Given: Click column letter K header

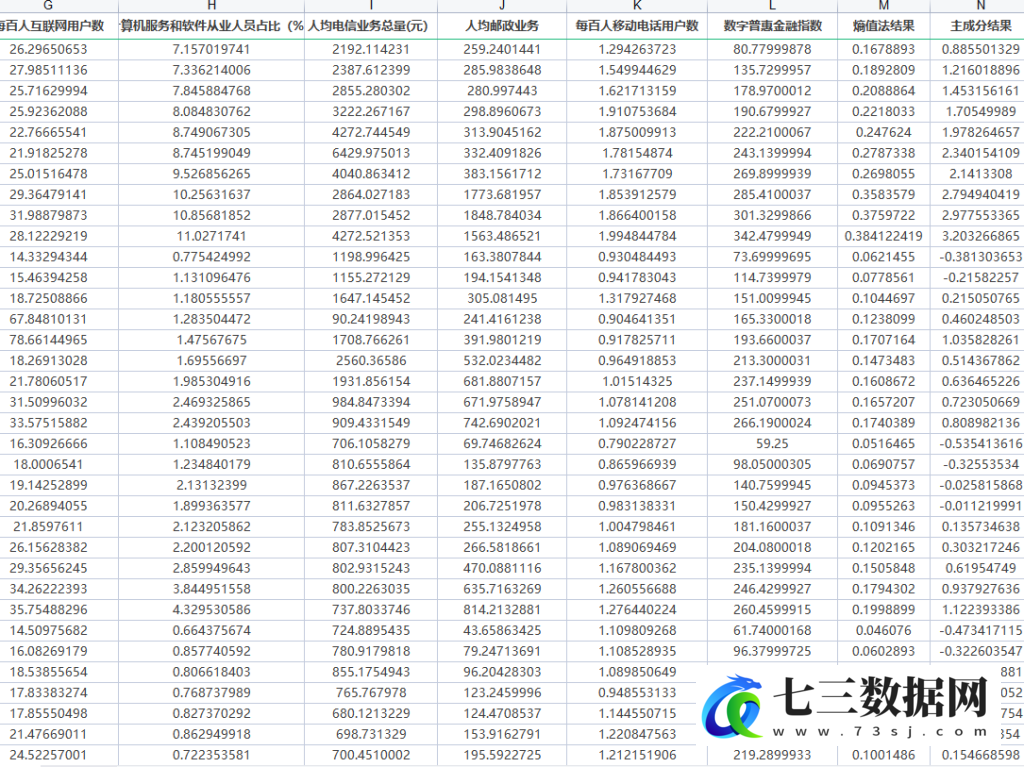Looking at the screenshot, I should coord(637,6).
